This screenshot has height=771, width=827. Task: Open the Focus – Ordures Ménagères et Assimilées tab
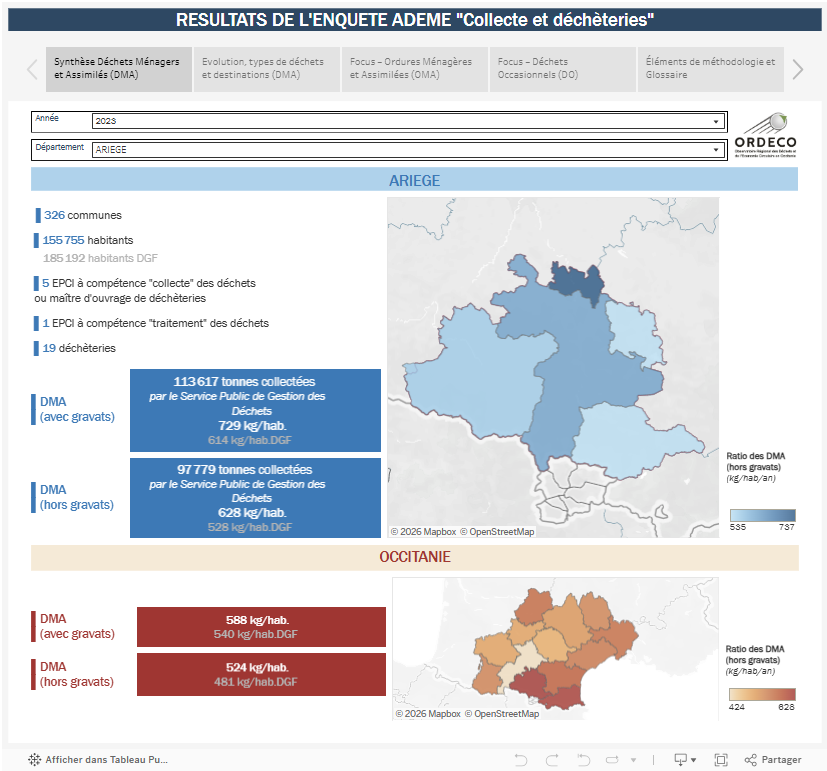(x=413, y=69)
